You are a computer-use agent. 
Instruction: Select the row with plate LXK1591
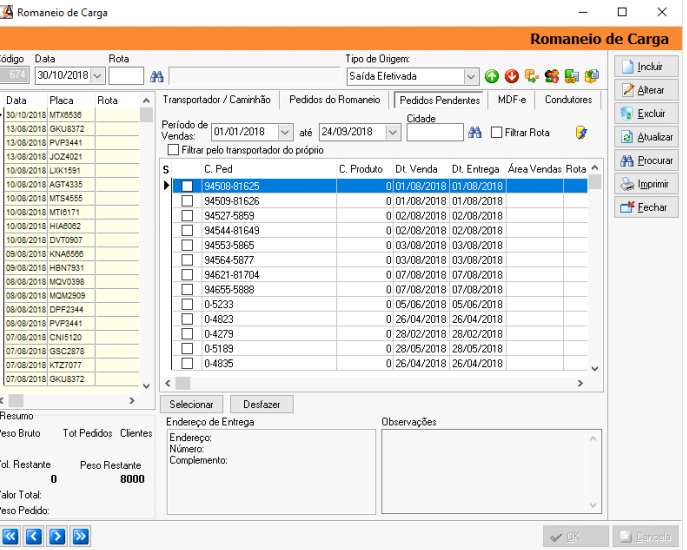[71, 170]
